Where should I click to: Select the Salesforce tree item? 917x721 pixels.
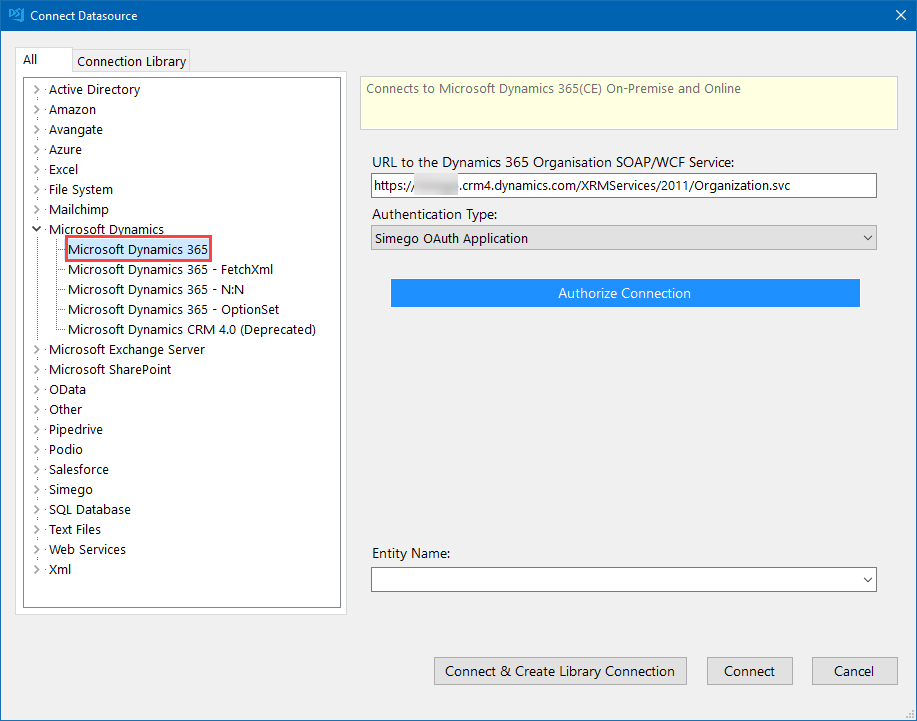point(79,470)
